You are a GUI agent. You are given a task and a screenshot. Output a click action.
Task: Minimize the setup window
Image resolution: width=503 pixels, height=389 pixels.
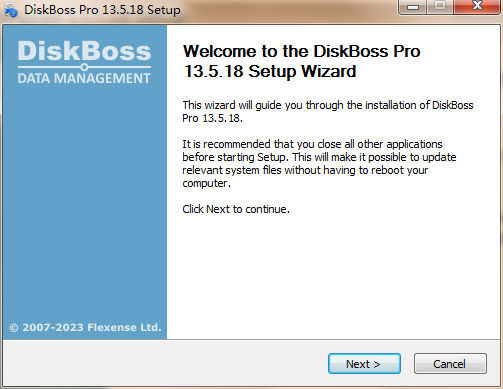(413, 7)
